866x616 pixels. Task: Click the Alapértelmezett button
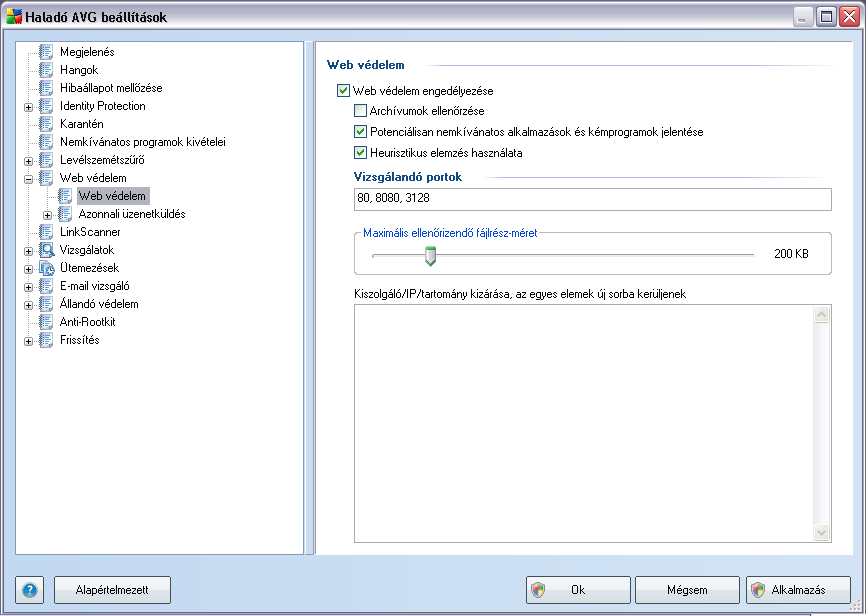click(112, 590)
